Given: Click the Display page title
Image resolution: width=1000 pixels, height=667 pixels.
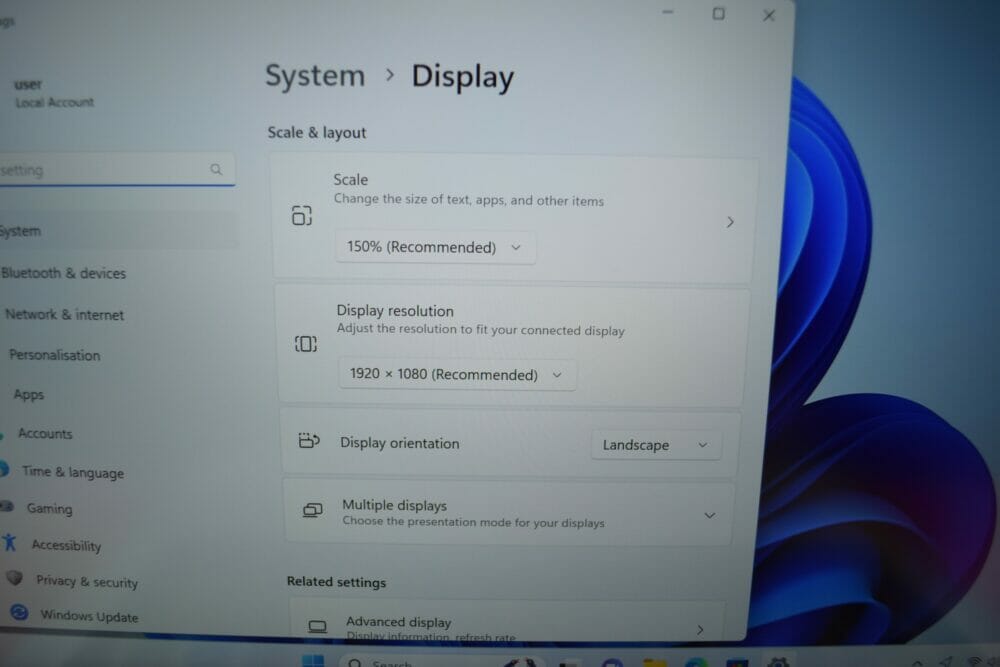Looking at the screenshot, I should 462,77.
